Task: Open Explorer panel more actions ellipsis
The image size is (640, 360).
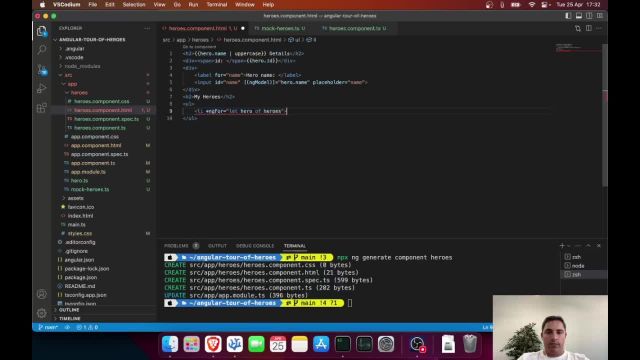Action: (147, 28)
